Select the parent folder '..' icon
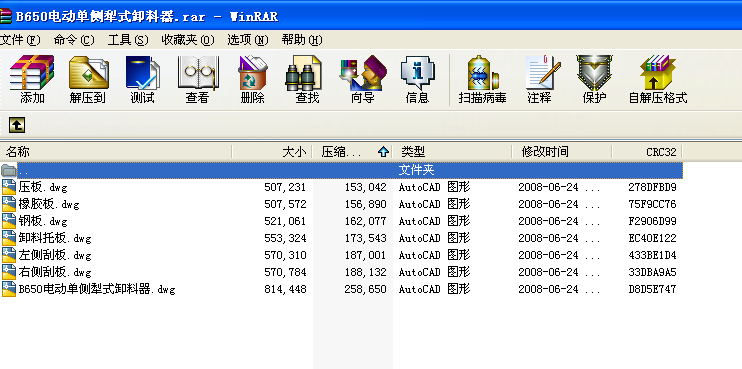 click(9, 170)
